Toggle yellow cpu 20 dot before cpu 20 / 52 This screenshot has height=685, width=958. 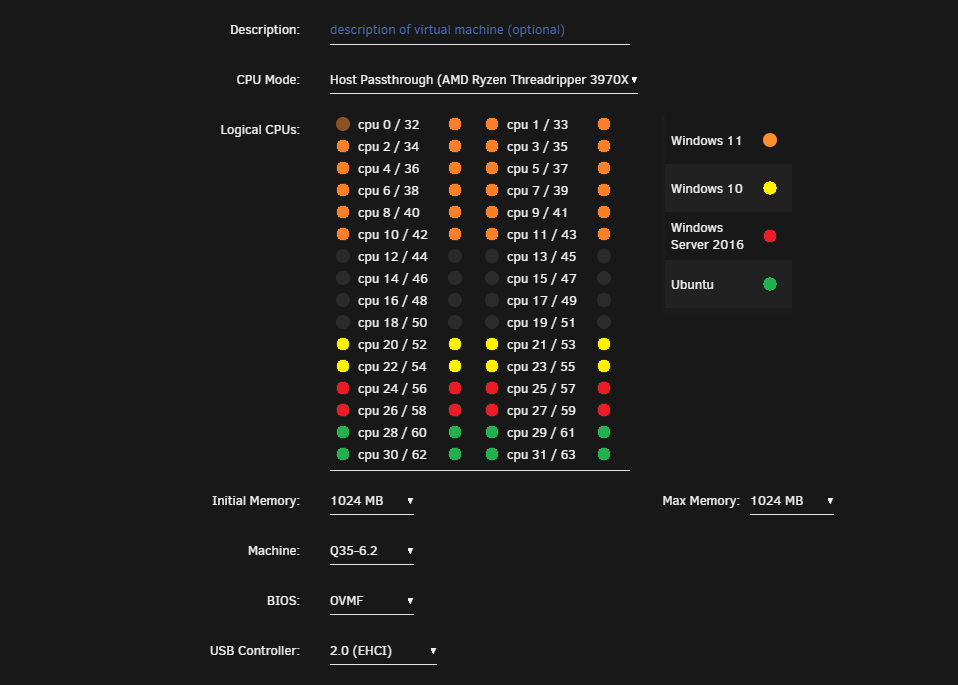[343, 345]
